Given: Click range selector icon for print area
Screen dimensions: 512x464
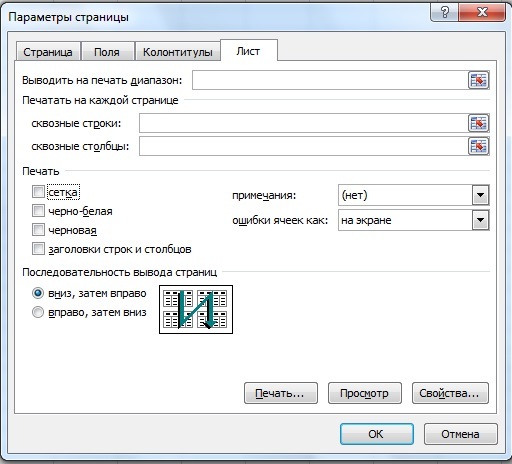Looking at the screenshot, I should (x=479, y=80).
